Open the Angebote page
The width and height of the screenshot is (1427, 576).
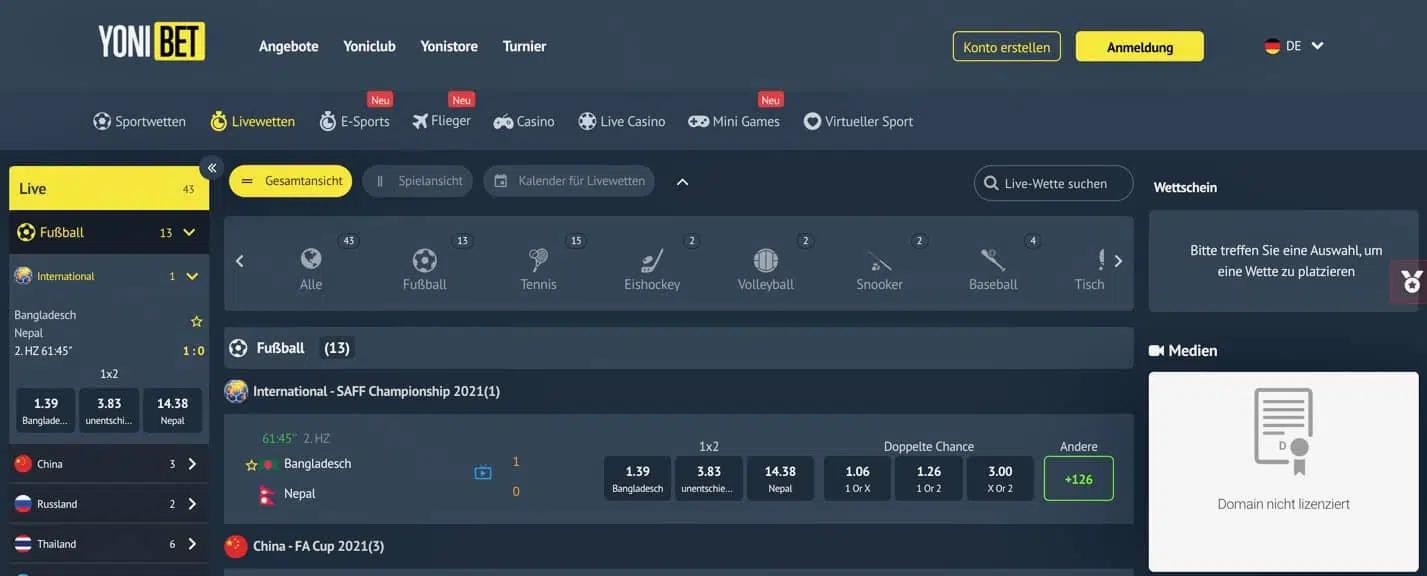(289, 46)
